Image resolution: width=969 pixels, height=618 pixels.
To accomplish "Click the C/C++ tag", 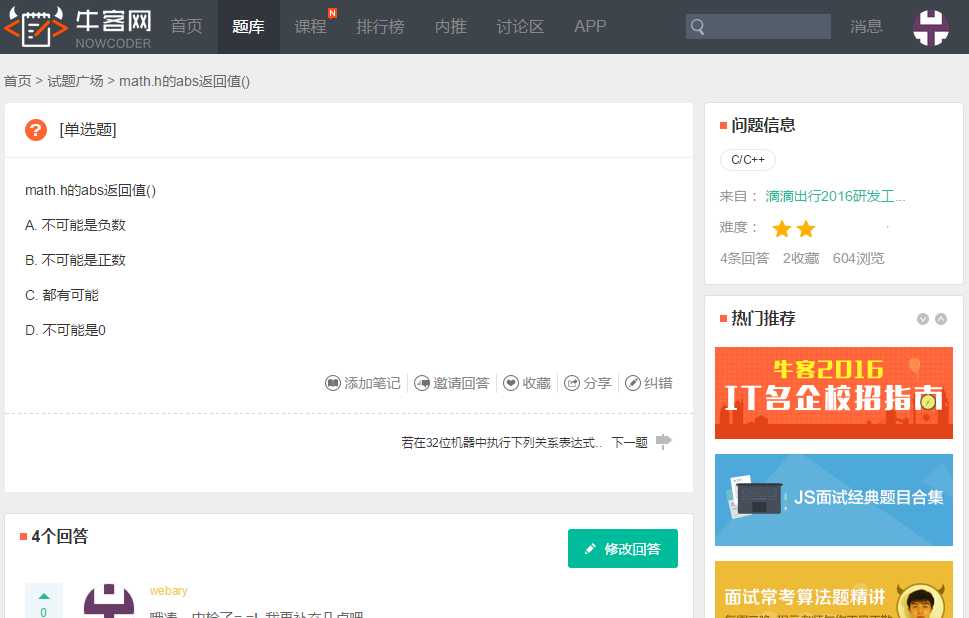I will (748, 159).
